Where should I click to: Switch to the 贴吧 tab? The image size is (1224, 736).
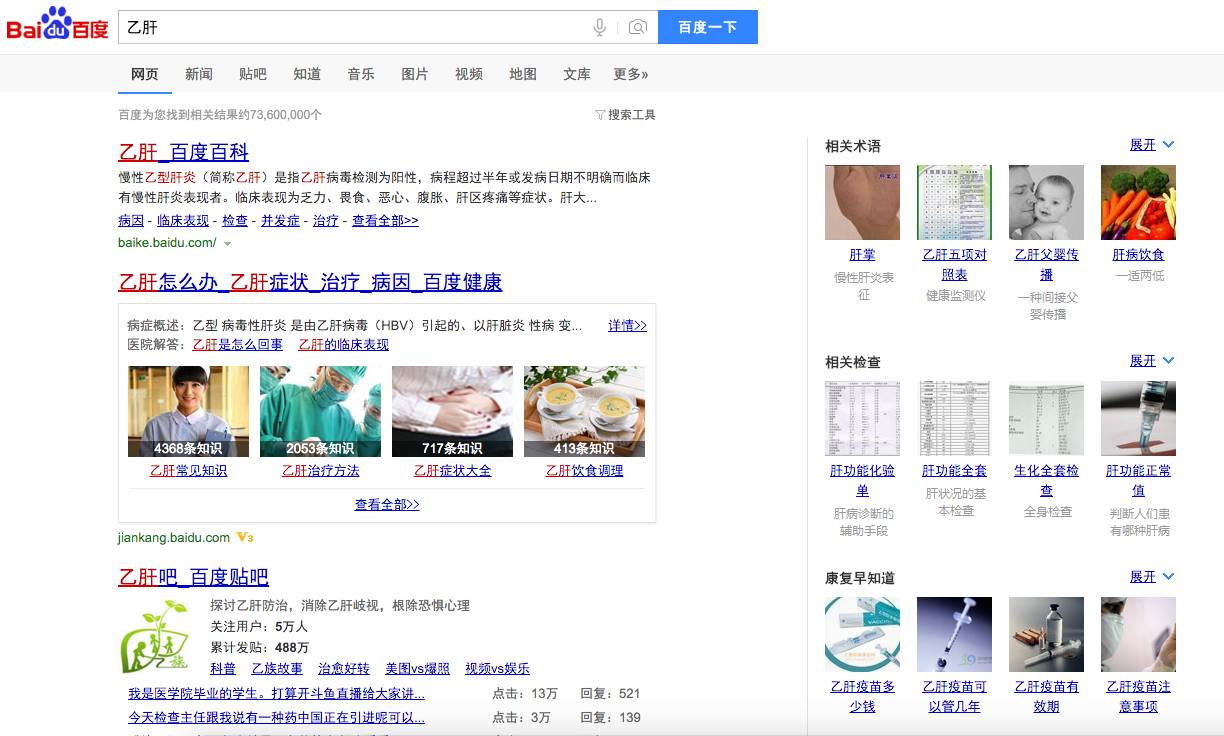253,74
